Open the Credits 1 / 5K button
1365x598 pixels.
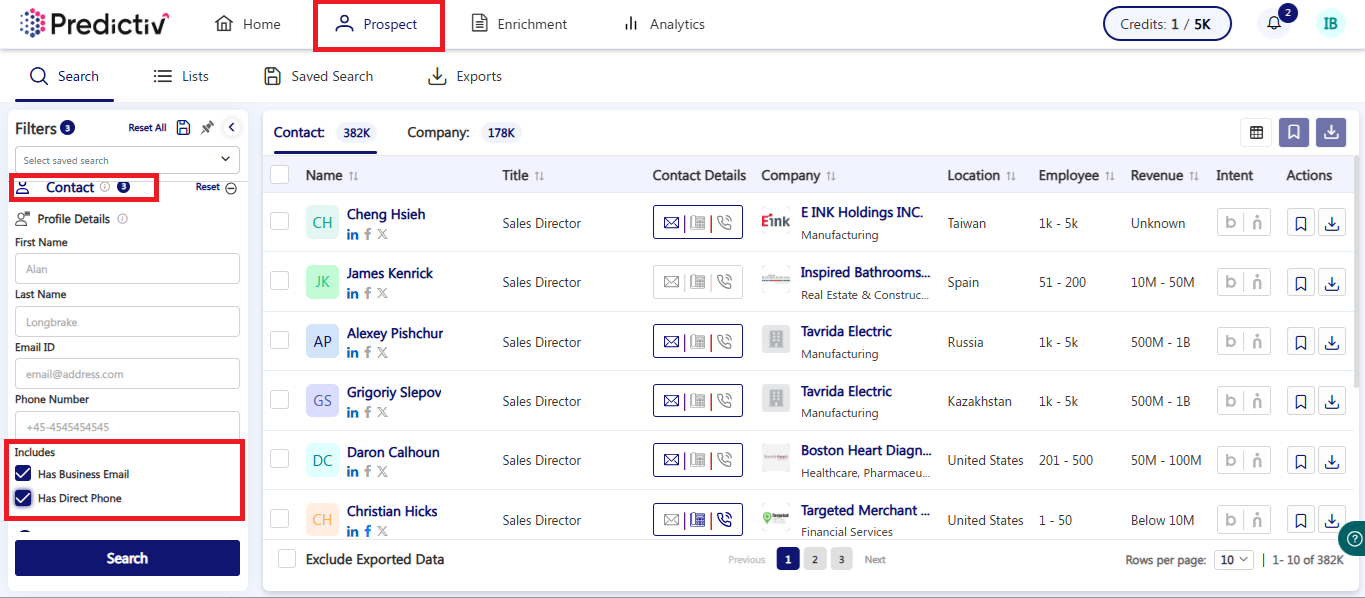(x=1166, y=24)
